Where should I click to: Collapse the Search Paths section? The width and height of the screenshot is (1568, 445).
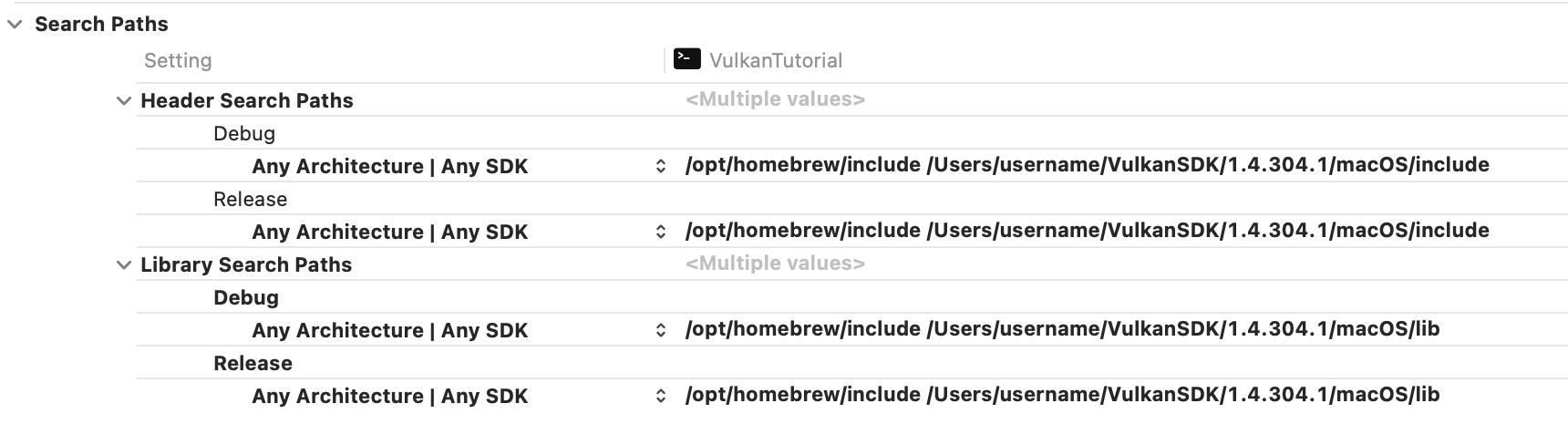[x=15, y=25]
